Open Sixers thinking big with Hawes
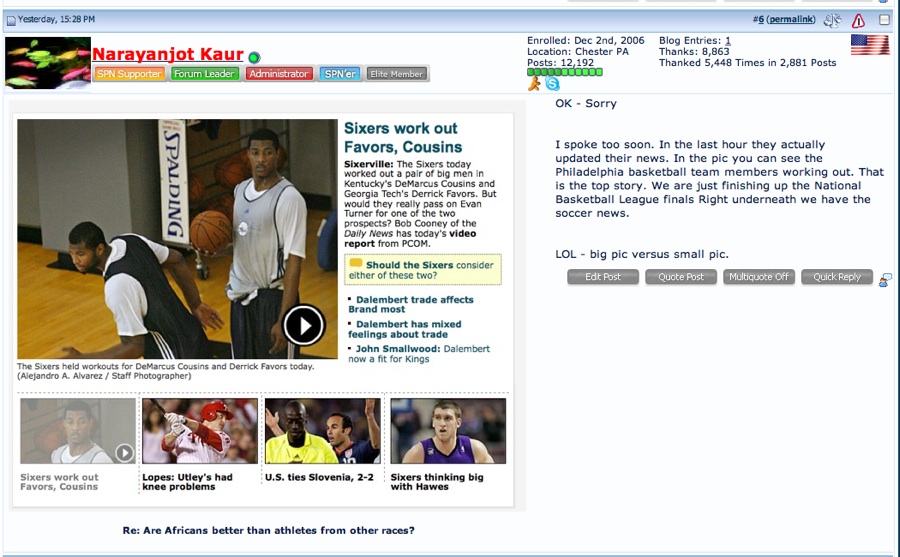Screen dimensions: 900x557 coord(437,482)
